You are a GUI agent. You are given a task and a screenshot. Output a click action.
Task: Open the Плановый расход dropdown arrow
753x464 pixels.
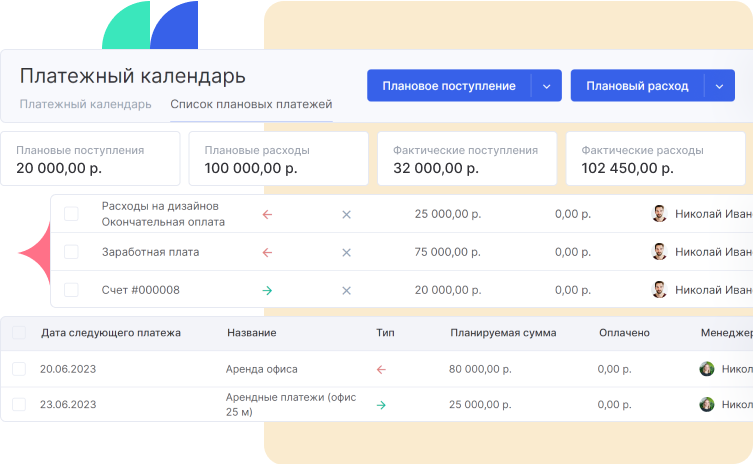click(719, 86)
